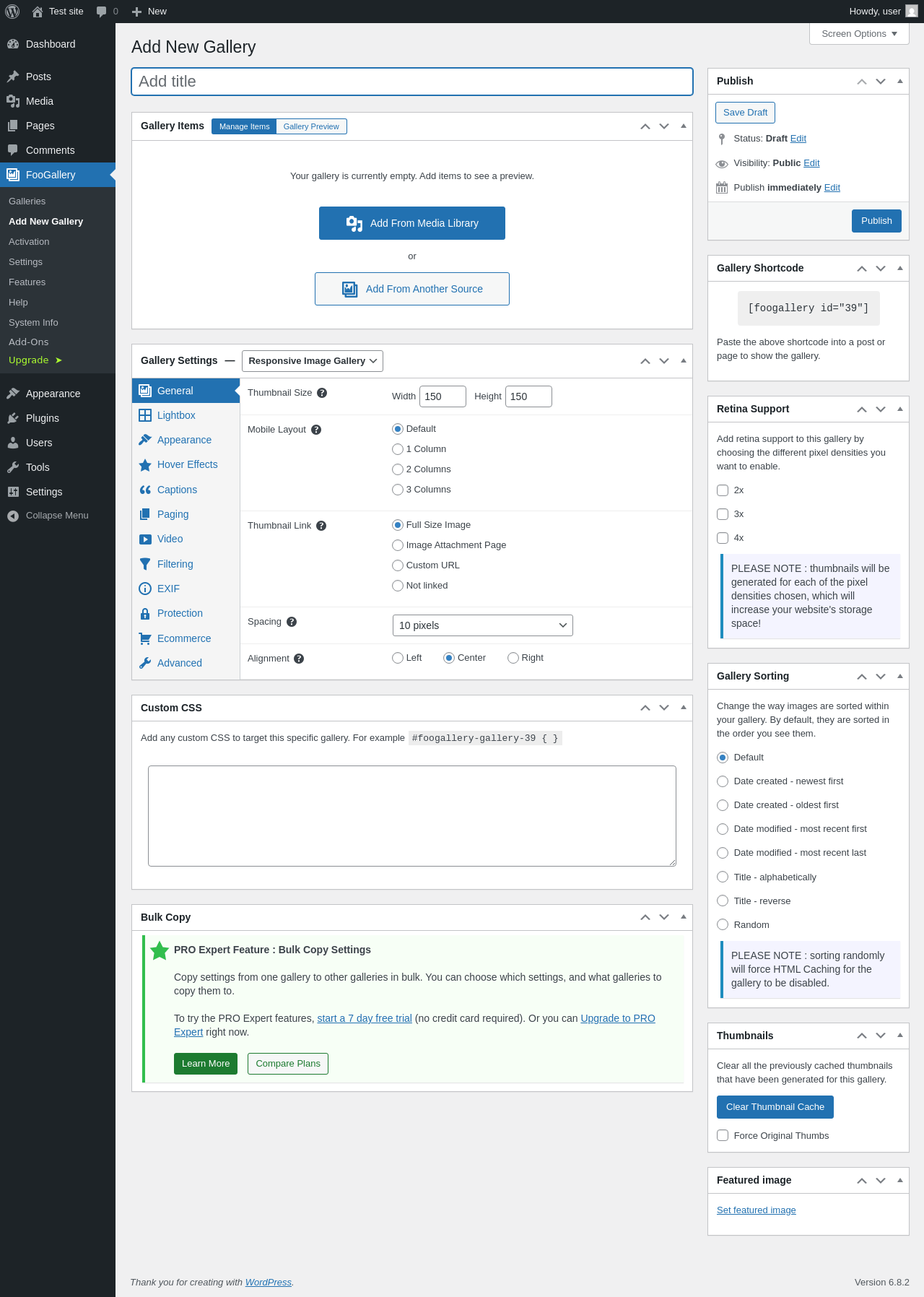Image resolution: width=924 pixels, height=1297 pixels.
Task: Open Responsive Image Gallery template dropdown
Action: click(313, 361)
